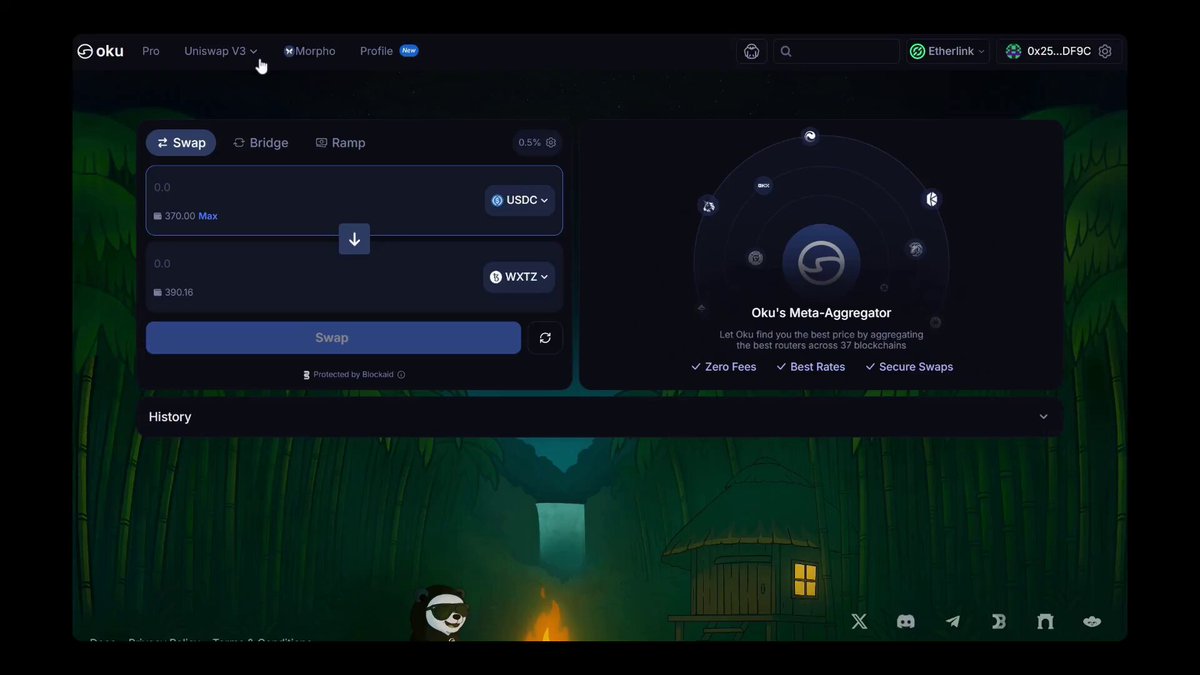The image size is (1200, 675).
Task: Click the 390.16 WXTZ balance text
Action: point(179,293)
